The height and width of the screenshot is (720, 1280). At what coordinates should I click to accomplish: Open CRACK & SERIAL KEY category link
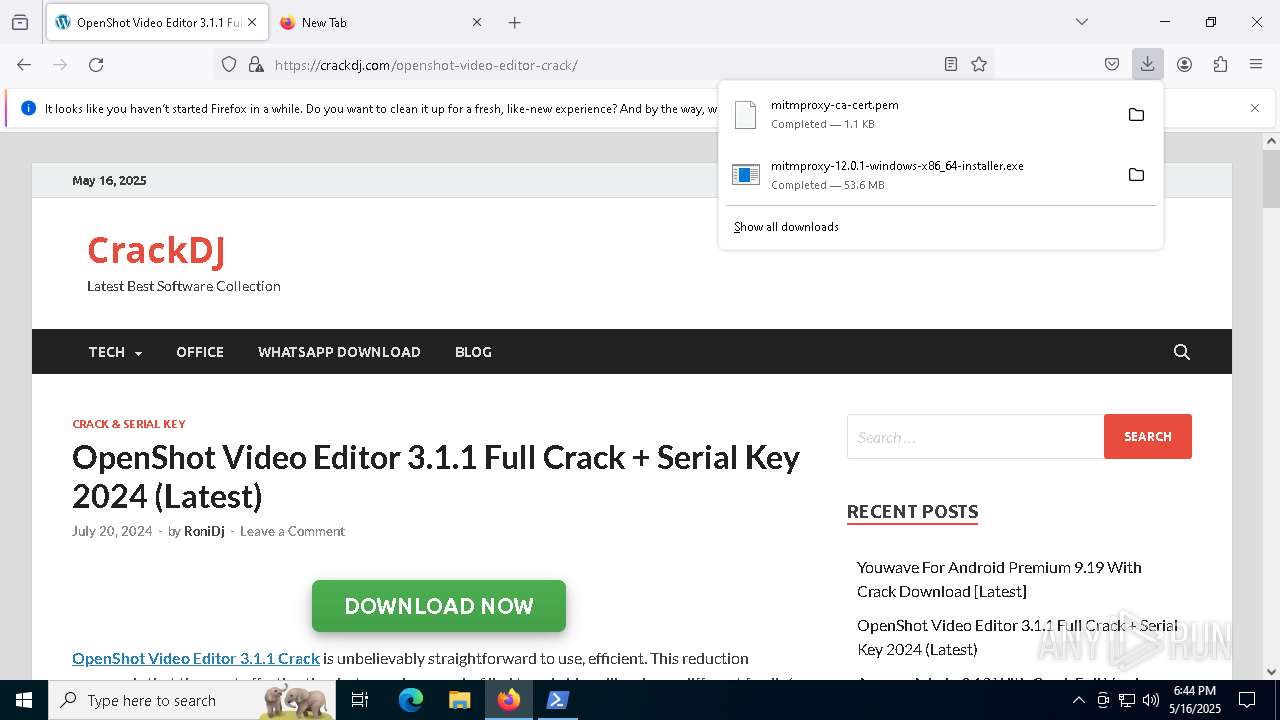click(129, 424)
